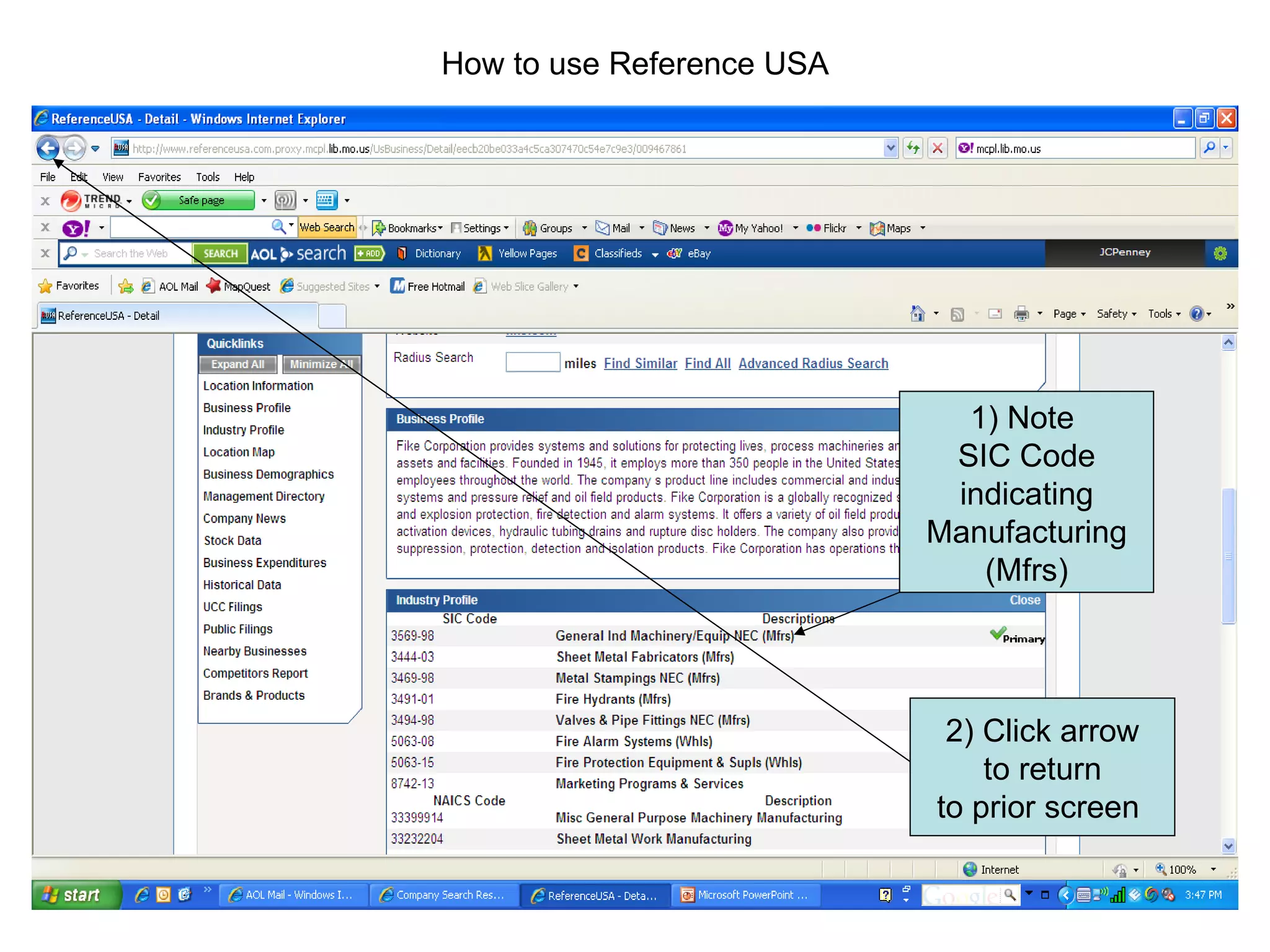
Task: Switch to AOL Mail taskbar window
Action: tap(295, 895)
